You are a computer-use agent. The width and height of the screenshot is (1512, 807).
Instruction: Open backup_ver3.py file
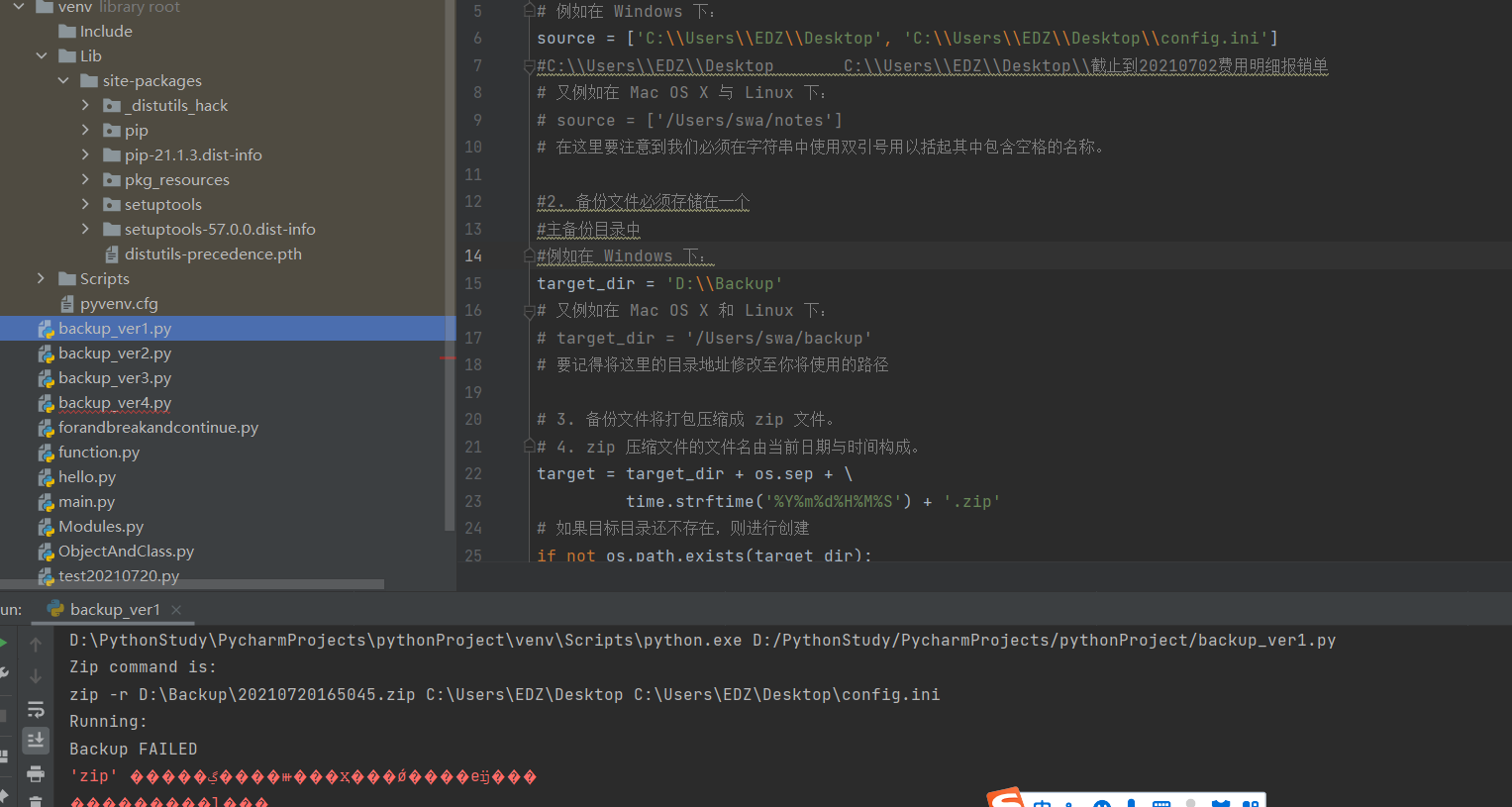115,377
